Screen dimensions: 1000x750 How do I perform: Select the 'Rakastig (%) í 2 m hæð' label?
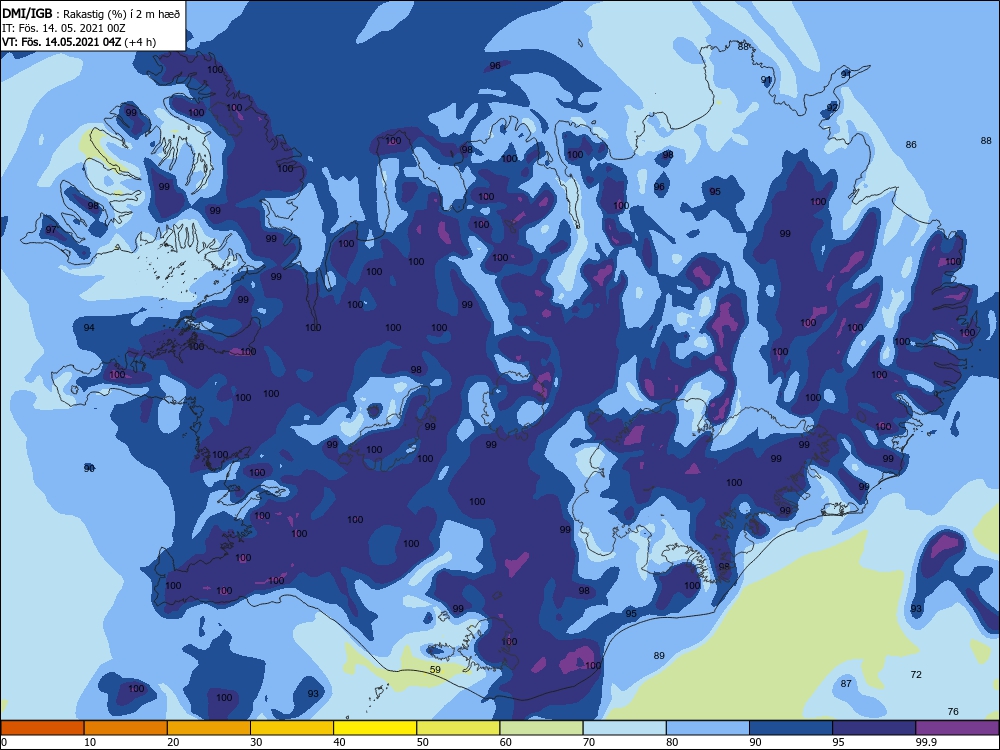[x=122, y=13]
